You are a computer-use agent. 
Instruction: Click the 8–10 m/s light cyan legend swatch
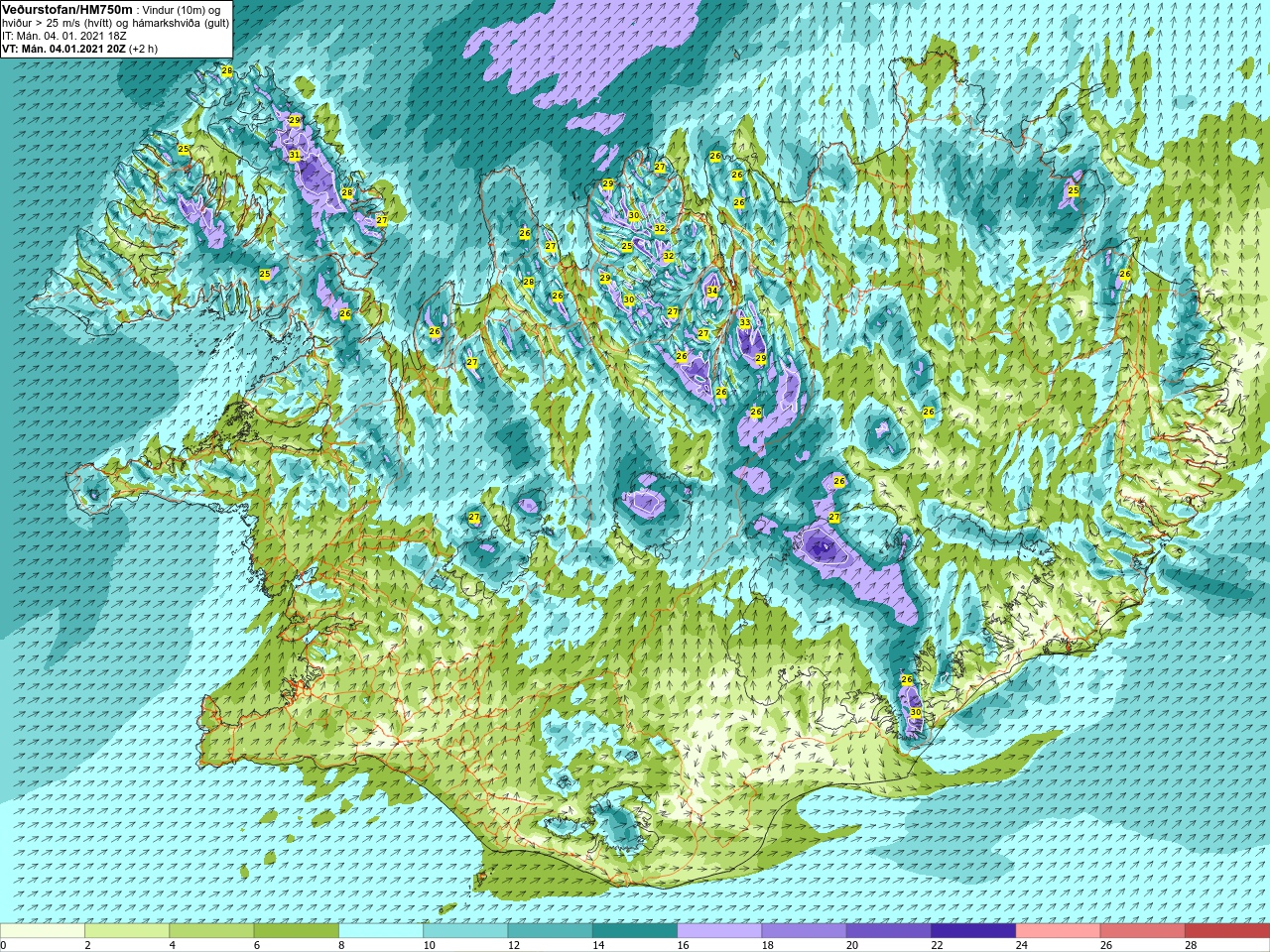tap(381, 931)
